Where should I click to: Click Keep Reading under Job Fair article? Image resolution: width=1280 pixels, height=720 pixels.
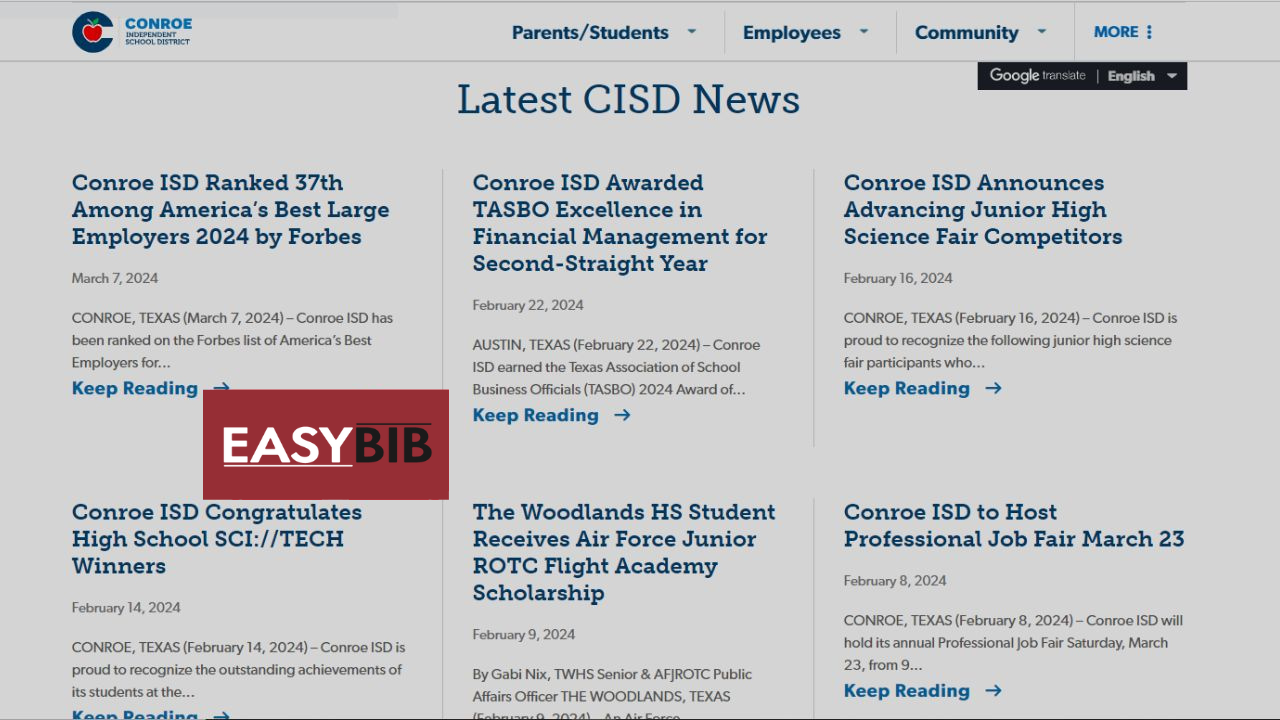coord(907,691)
